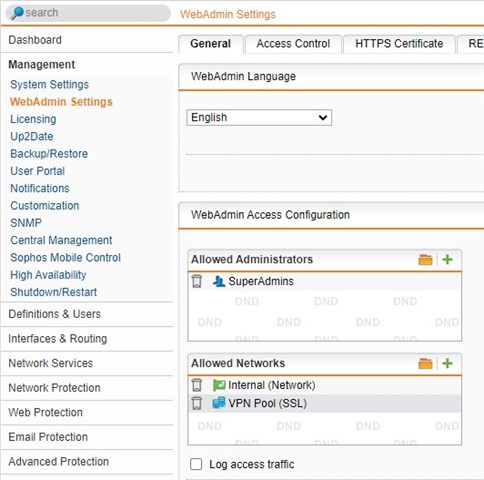Expand Interfaces & Routing section
Image resolution: width=484 pixels, height=480 pixels.
[x=58, y=339]
